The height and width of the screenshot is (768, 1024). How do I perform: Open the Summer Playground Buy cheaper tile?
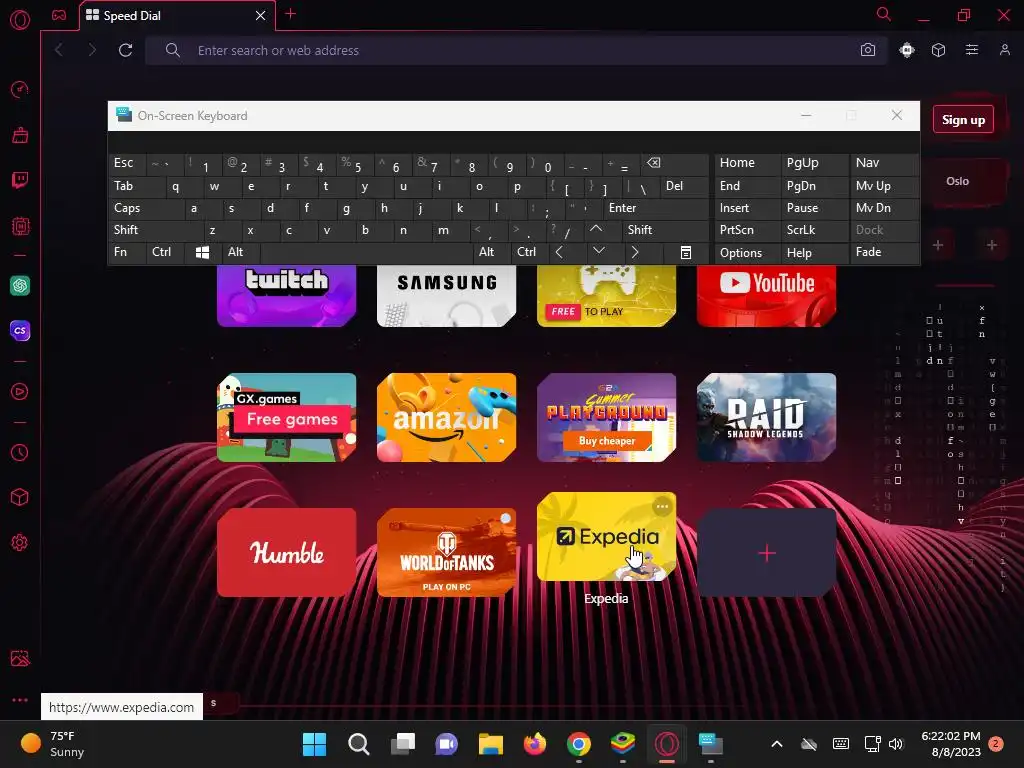(607, 417)
